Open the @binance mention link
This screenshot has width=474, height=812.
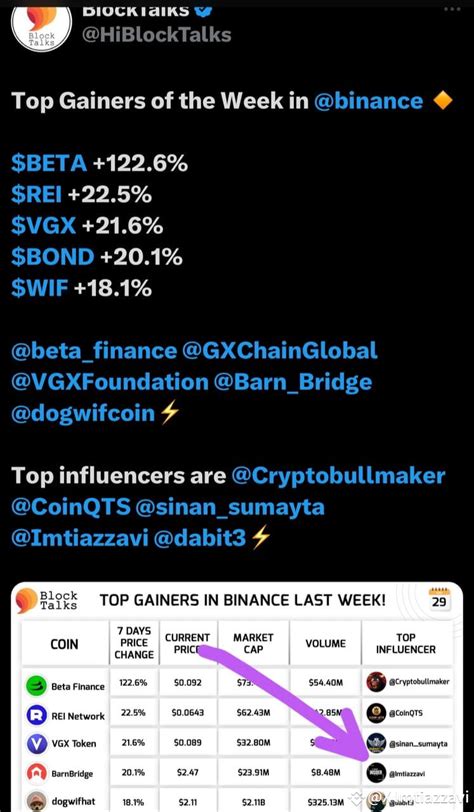point(368,101)
